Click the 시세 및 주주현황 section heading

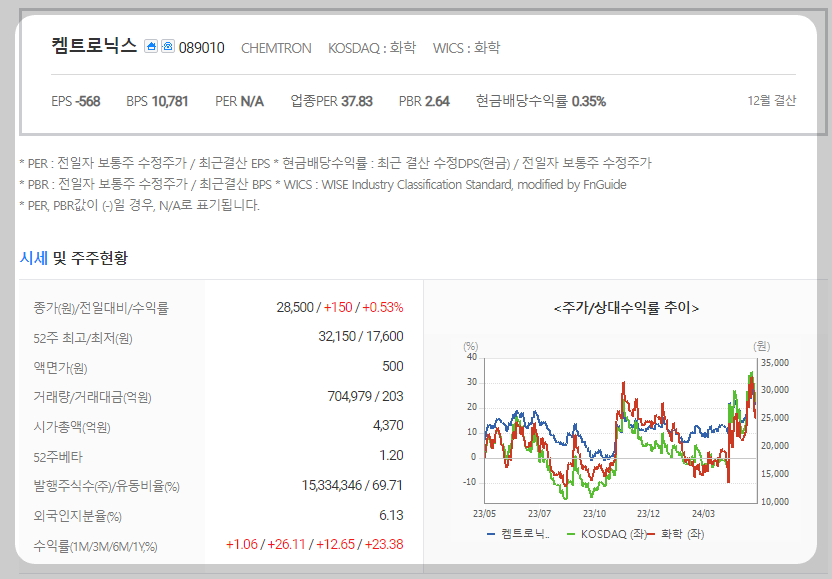coord(74,258)
